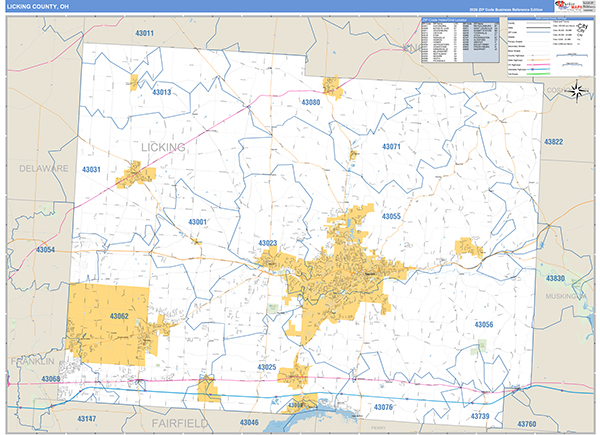Click the small green area marker below 43023
The image size is (600, 435).
pyautogui.click(x=274, y=307)
